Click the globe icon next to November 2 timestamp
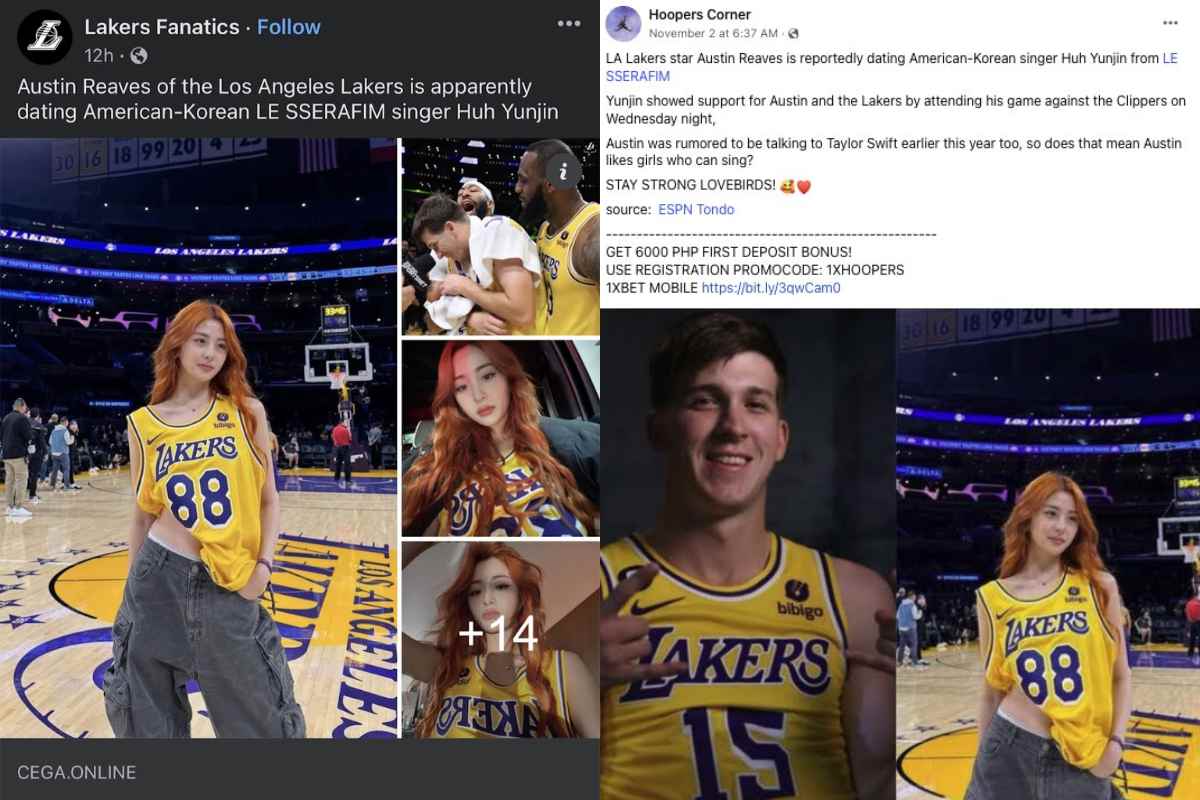 (792, 34)
